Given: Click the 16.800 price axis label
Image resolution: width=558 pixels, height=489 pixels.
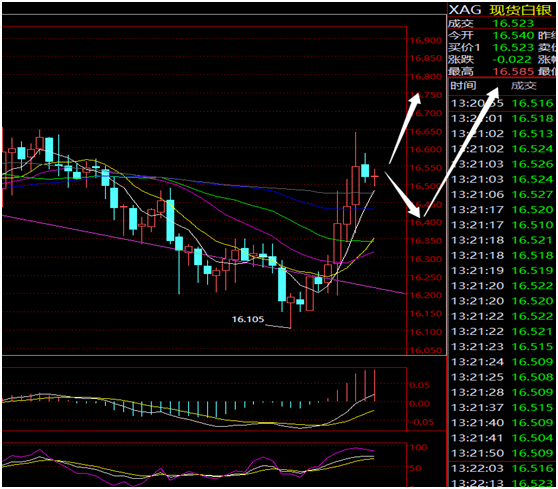Looking at the screenshot, I should coord(426,76).
